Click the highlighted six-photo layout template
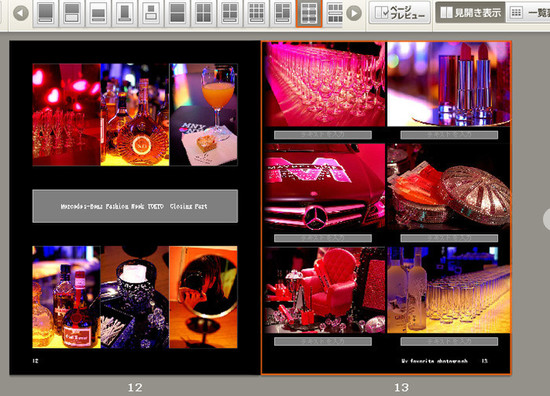This screenshot has height=396, width=550. click(309, 13)
